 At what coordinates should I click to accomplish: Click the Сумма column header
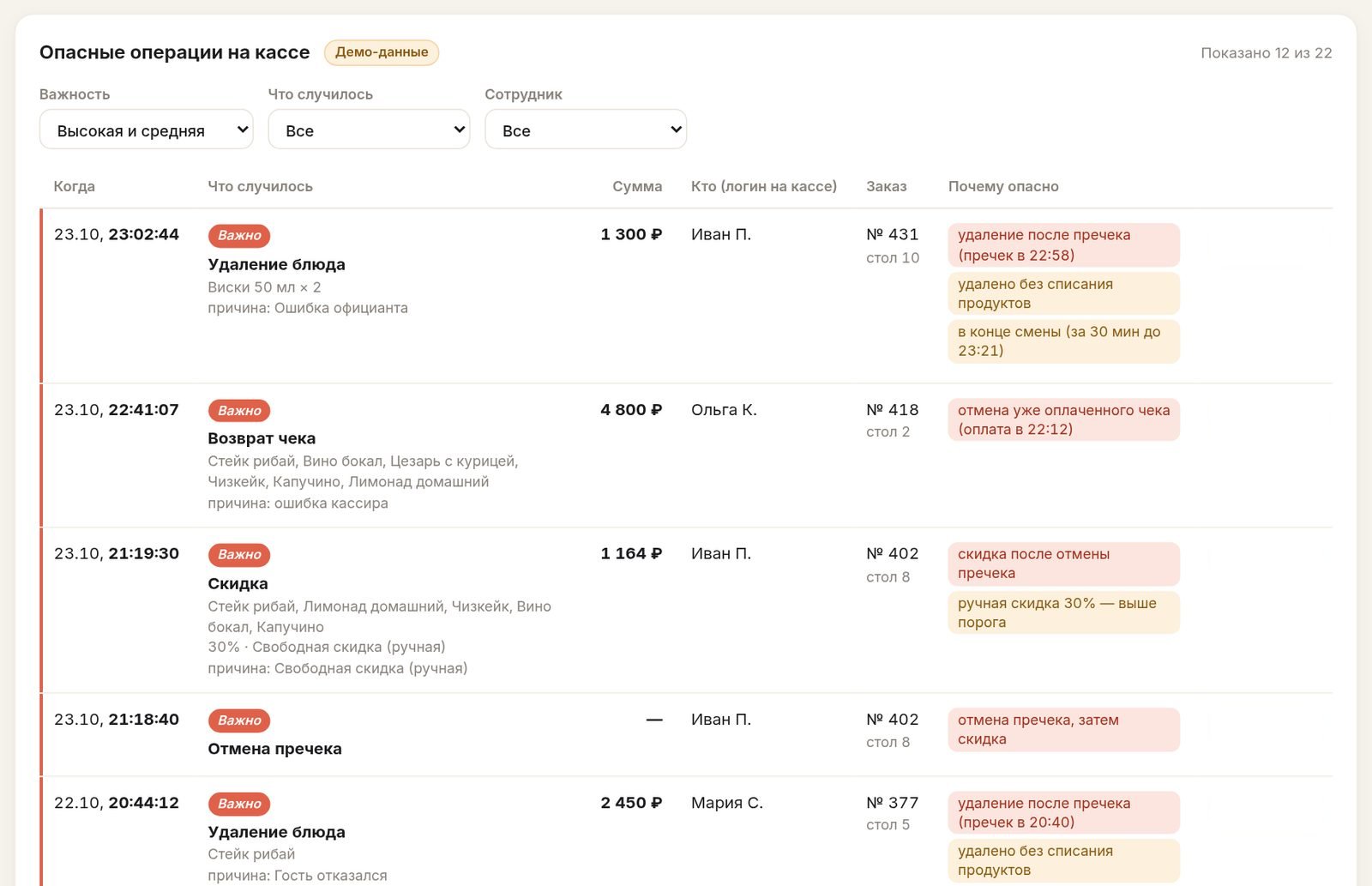[637, 186]
